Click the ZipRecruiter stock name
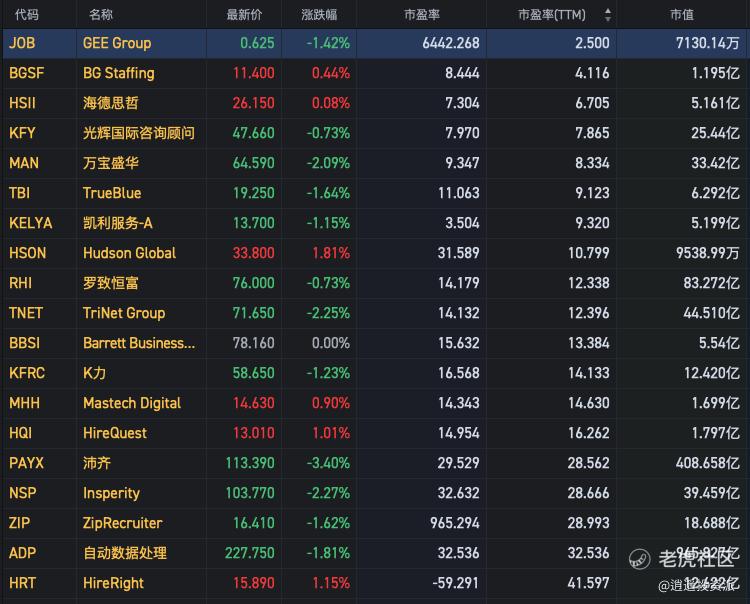 pos(122,523)
